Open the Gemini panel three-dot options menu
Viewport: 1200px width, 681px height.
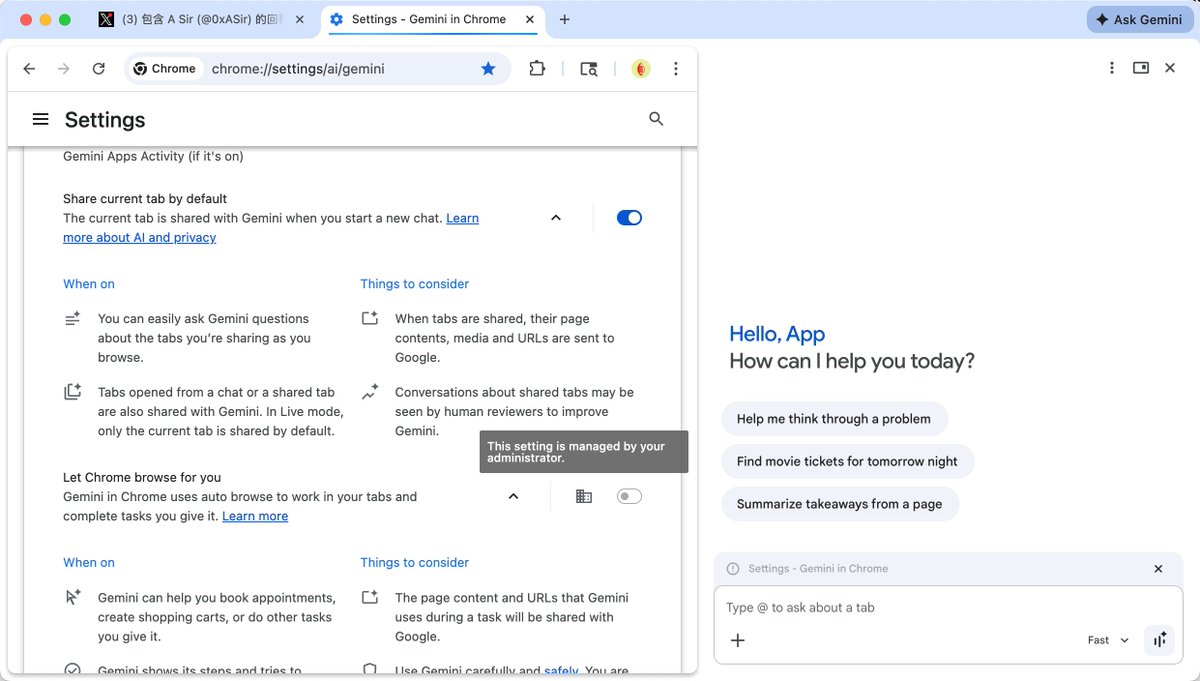[1112, 68]
